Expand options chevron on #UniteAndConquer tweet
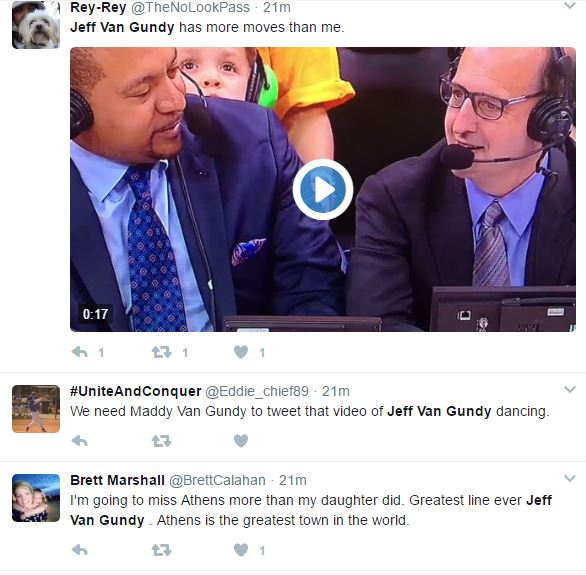 570,390
